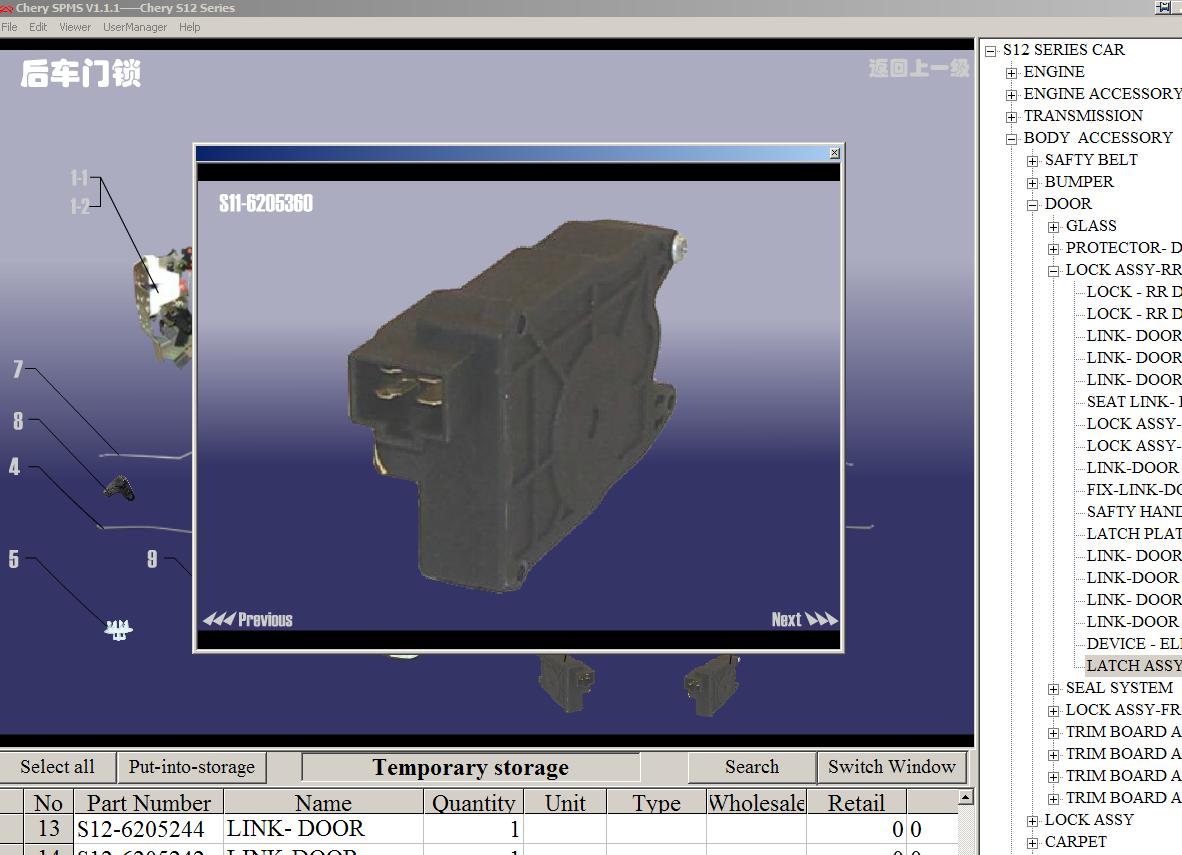Open the Help menu

pos(189,27)
